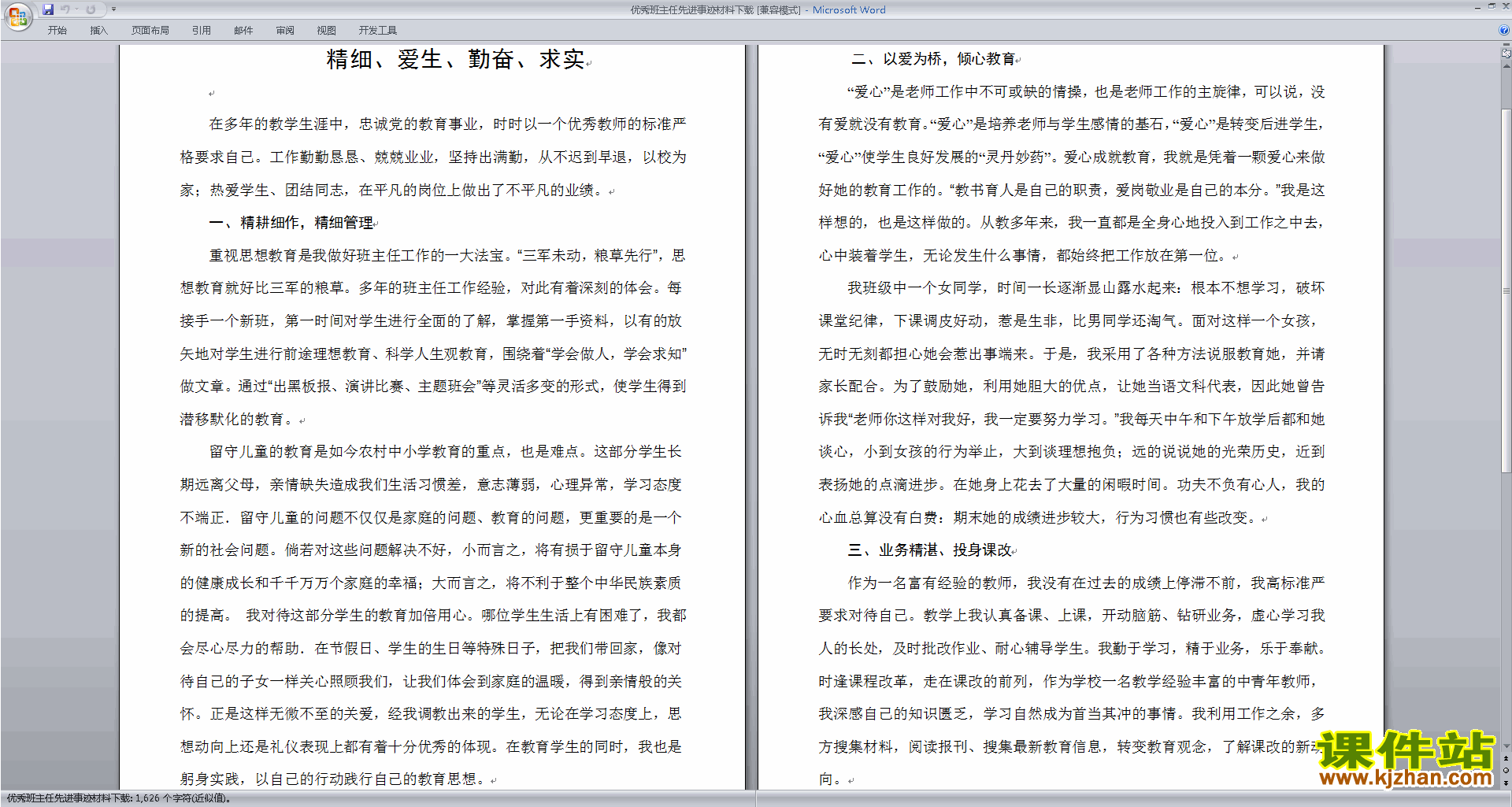Open the 邮件 ribbon tab
The image size is (1512, 807).
[x=243, y=31]
